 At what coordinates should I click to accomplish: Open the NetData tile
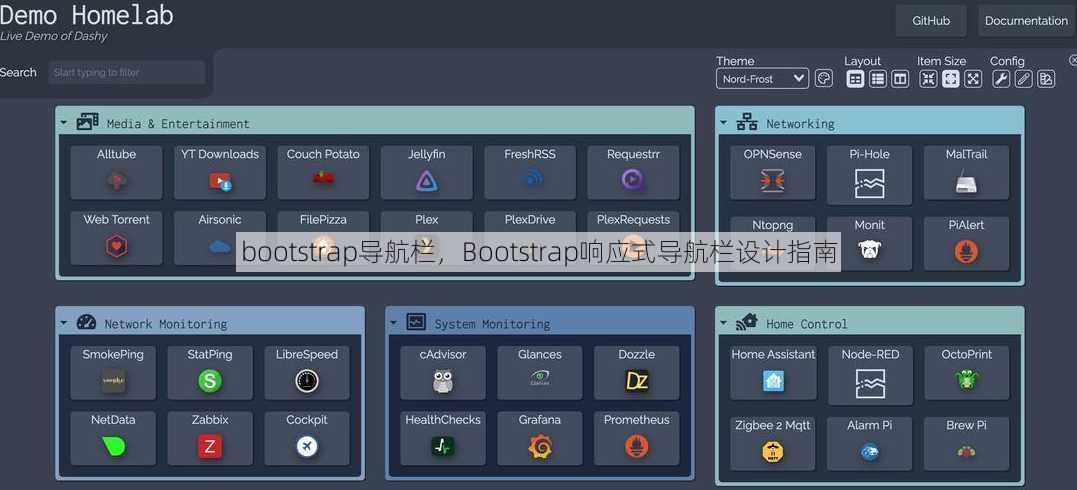(113, 438)
